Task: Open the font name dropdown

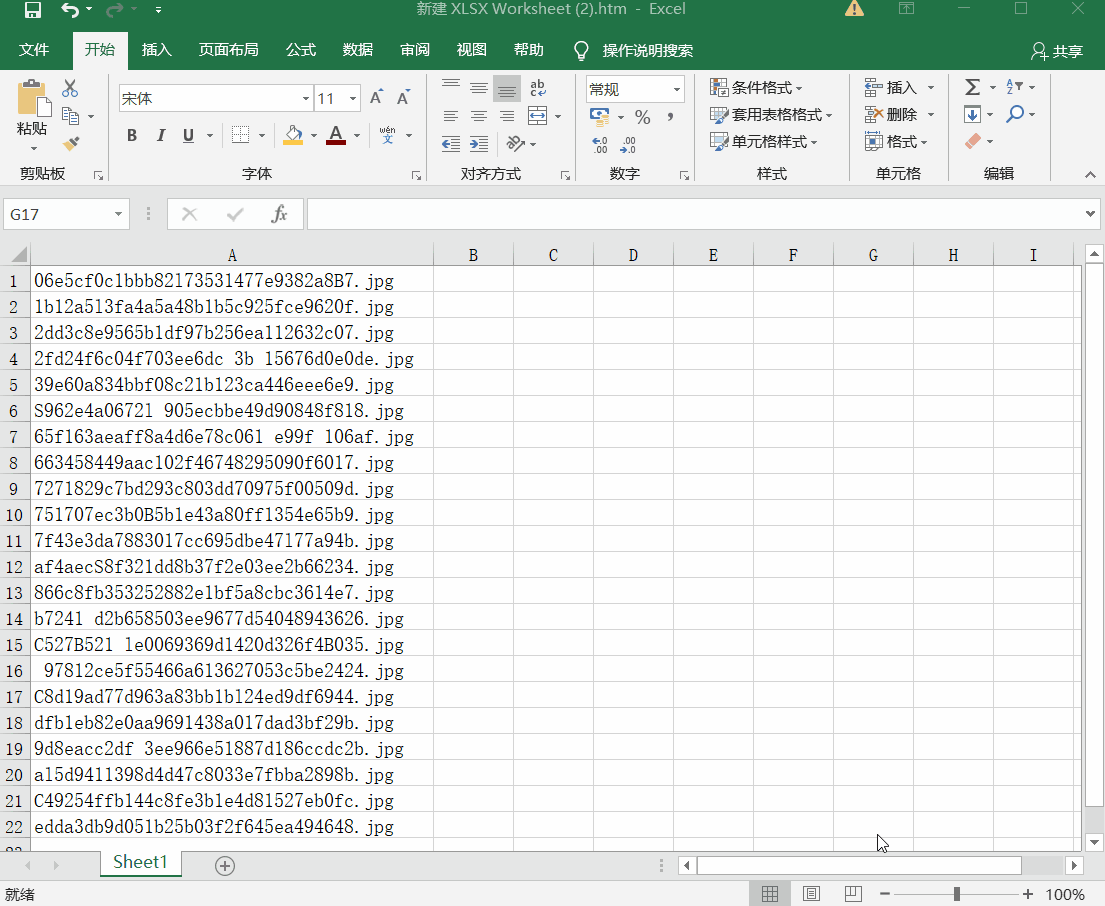Action: 306,99
